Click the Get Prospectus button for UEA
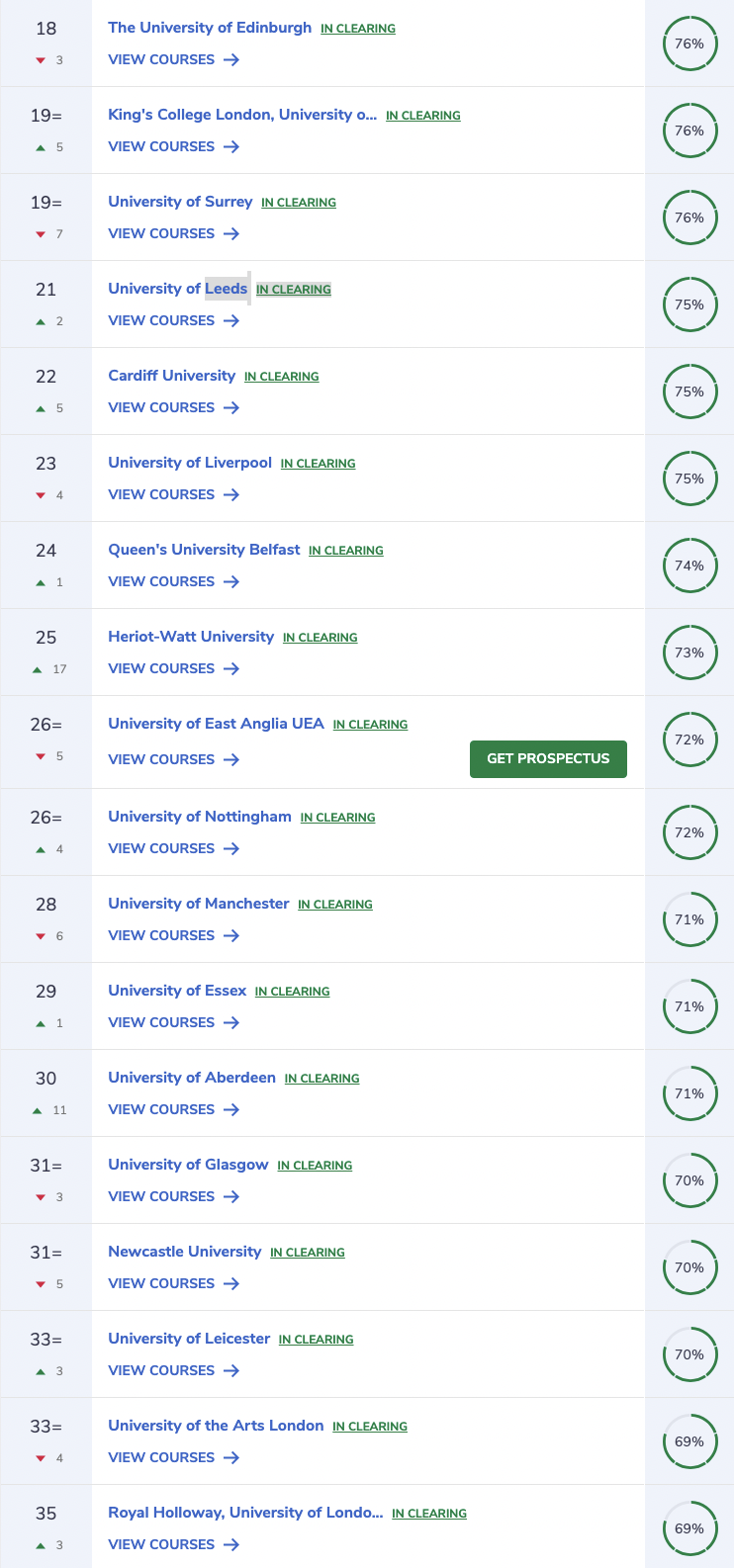This screenshot has height=1568, width=734. (548, 759)
